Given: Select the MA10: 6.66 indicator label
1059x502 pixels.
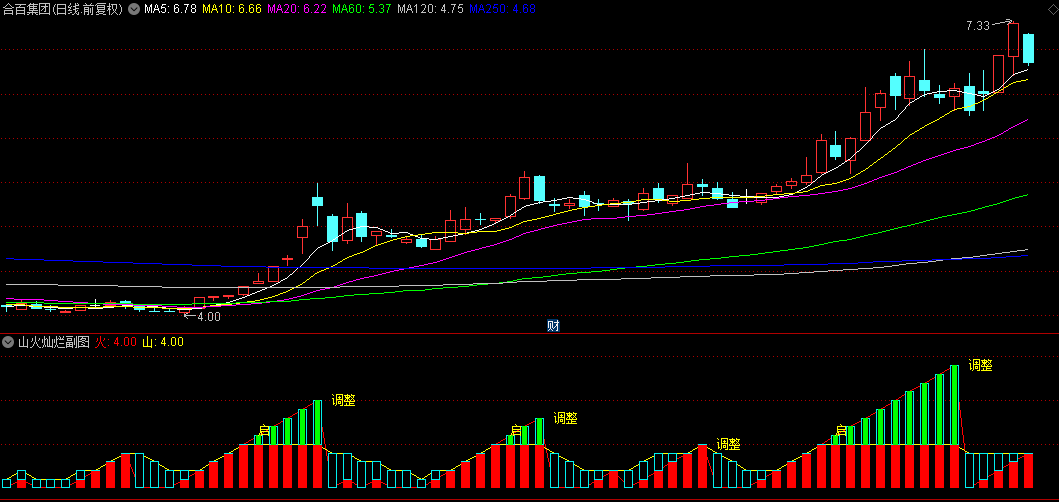Looking at the screenshot, I should [232, 9].
